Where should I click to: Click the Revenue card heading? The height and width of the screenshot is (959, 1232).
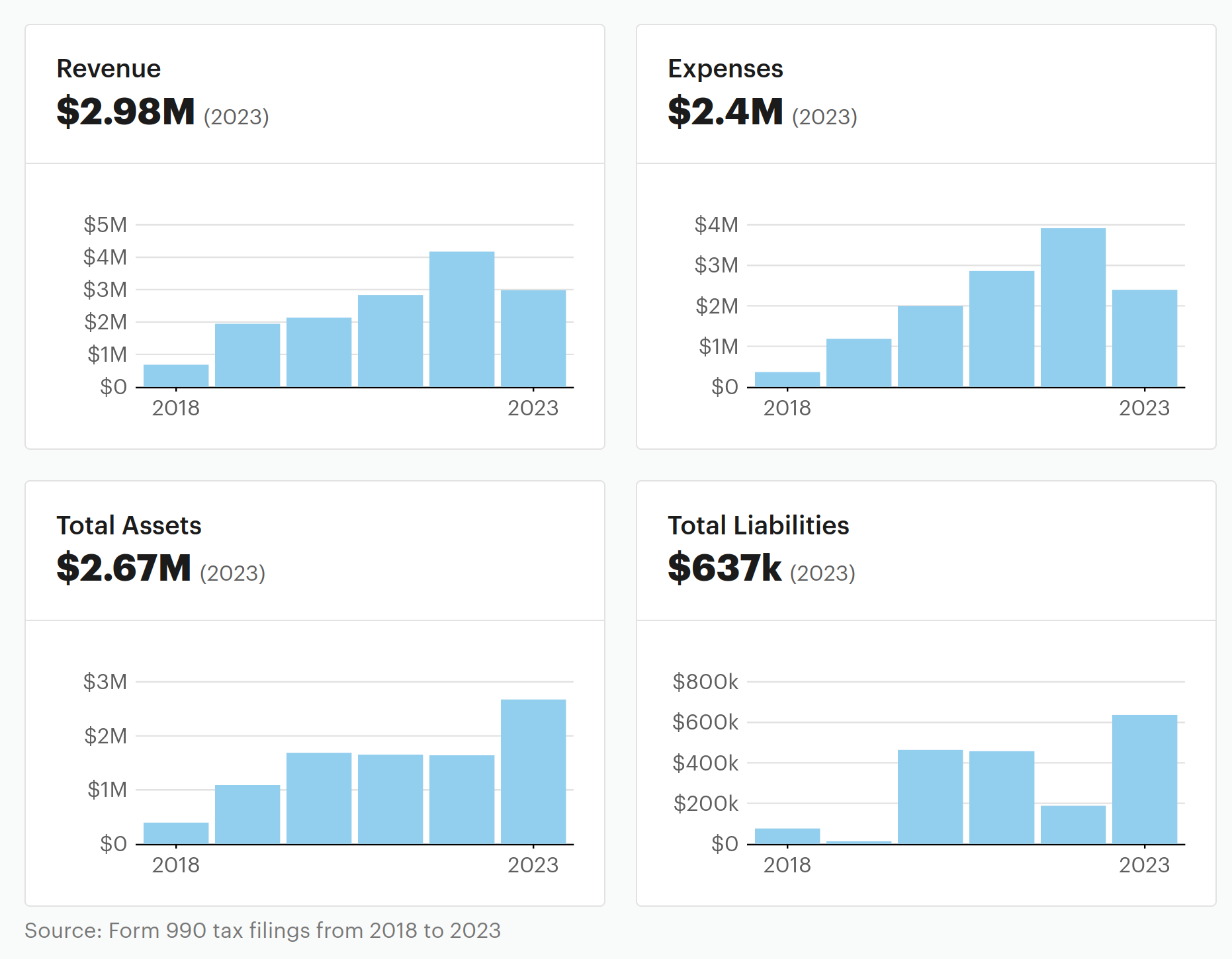(109, 69)
